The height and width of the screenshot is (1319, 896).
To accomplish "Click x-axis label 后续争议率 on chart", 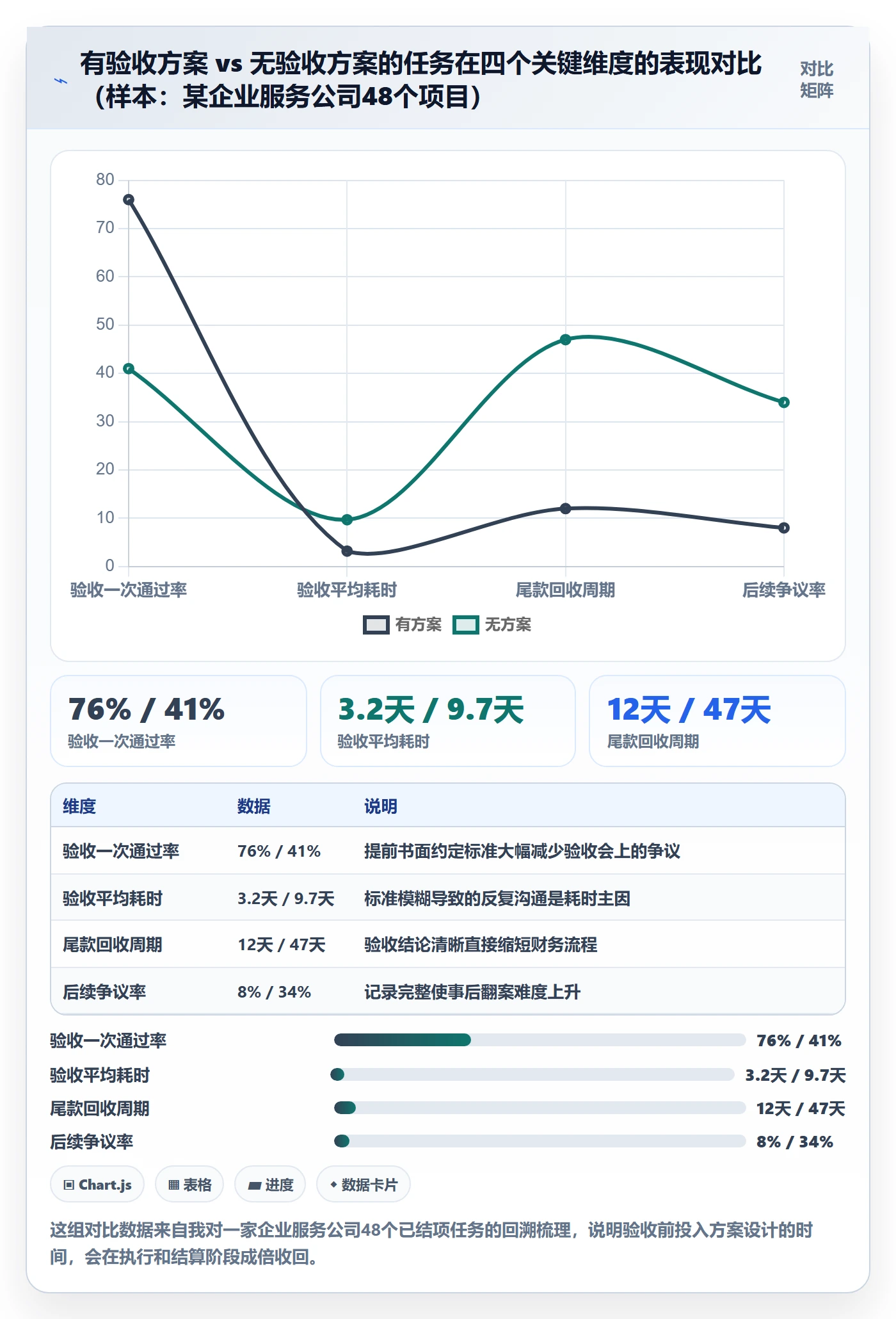I will coord(784,590).
